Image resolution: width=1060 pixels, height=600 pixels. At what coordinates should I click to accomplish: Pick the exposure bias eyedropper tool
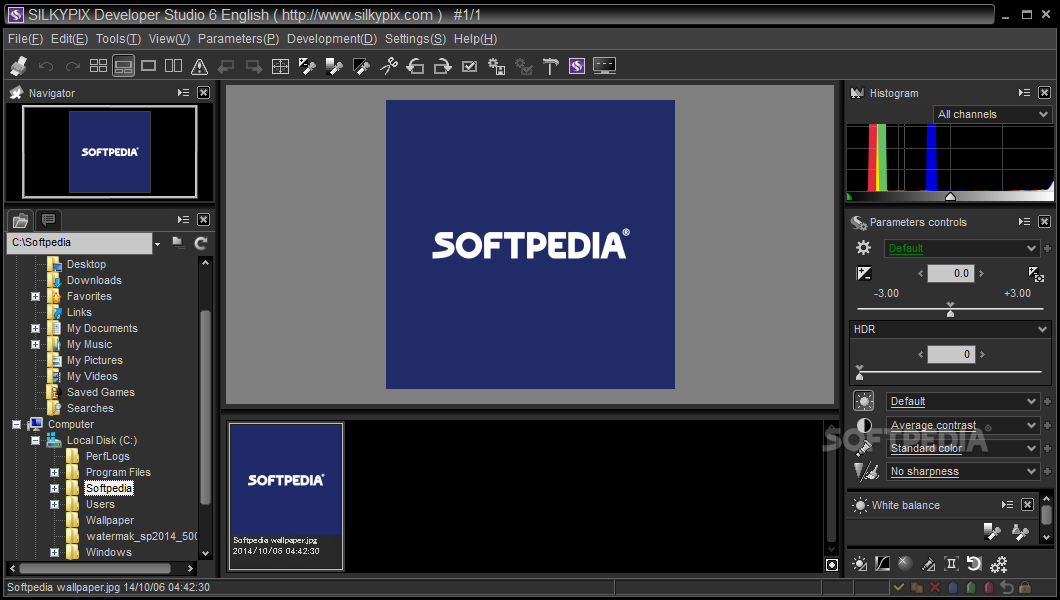click(307, 66)
